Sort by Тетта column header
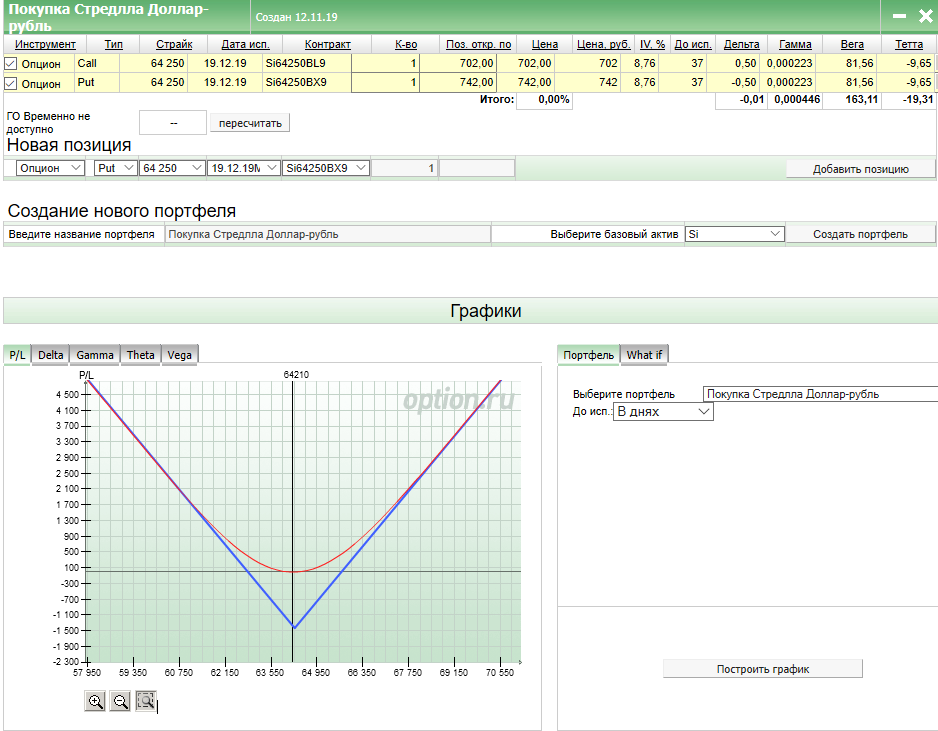The height and width of the screenshot is (731, 938). pyautogui.click(x=909, y=44)
